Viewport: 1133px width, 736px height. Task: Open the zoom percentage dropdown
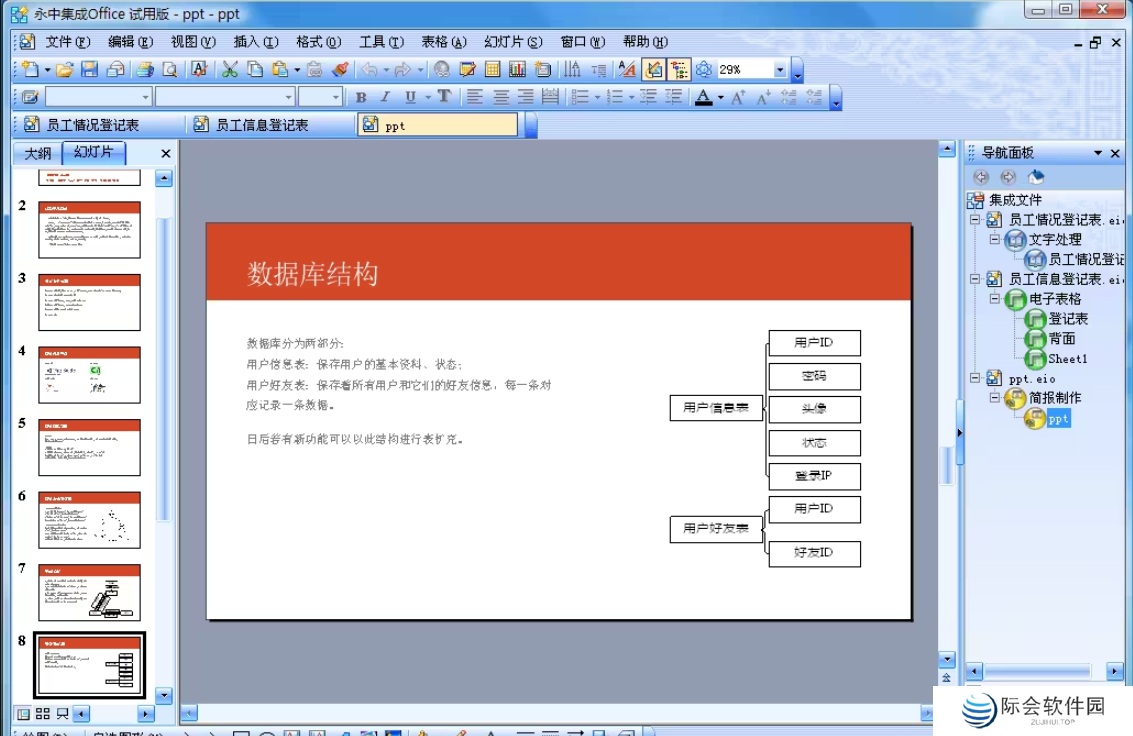780,70
